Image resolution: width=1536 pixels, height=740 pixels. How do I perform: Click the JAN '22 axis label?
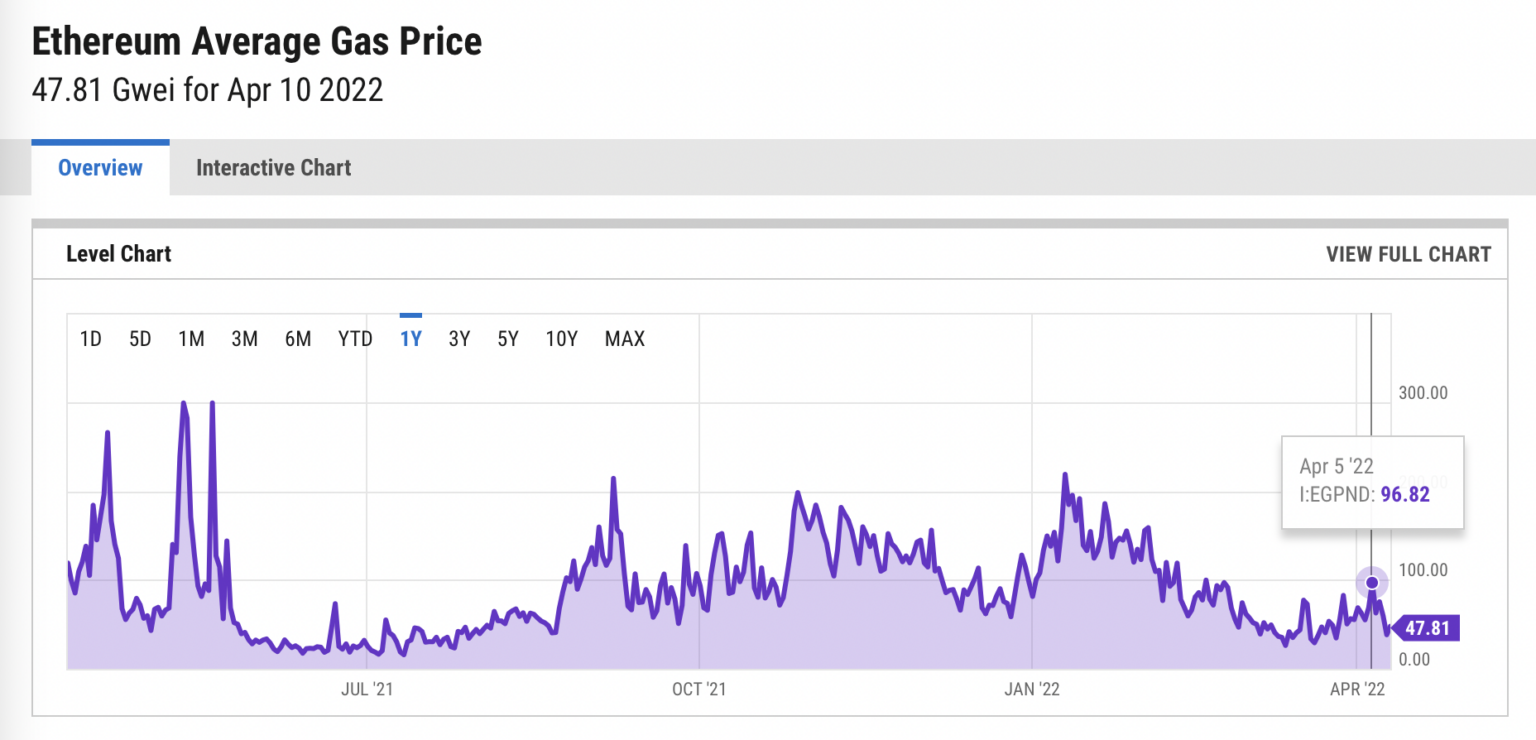1032,689
